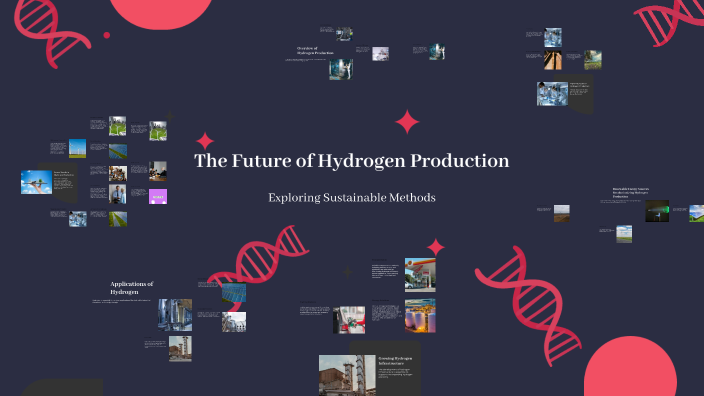Open the wind farm roadside photo, right cluster
This screenshot has height=396, width=704.
pyautogui.click(x=624, y=234)
